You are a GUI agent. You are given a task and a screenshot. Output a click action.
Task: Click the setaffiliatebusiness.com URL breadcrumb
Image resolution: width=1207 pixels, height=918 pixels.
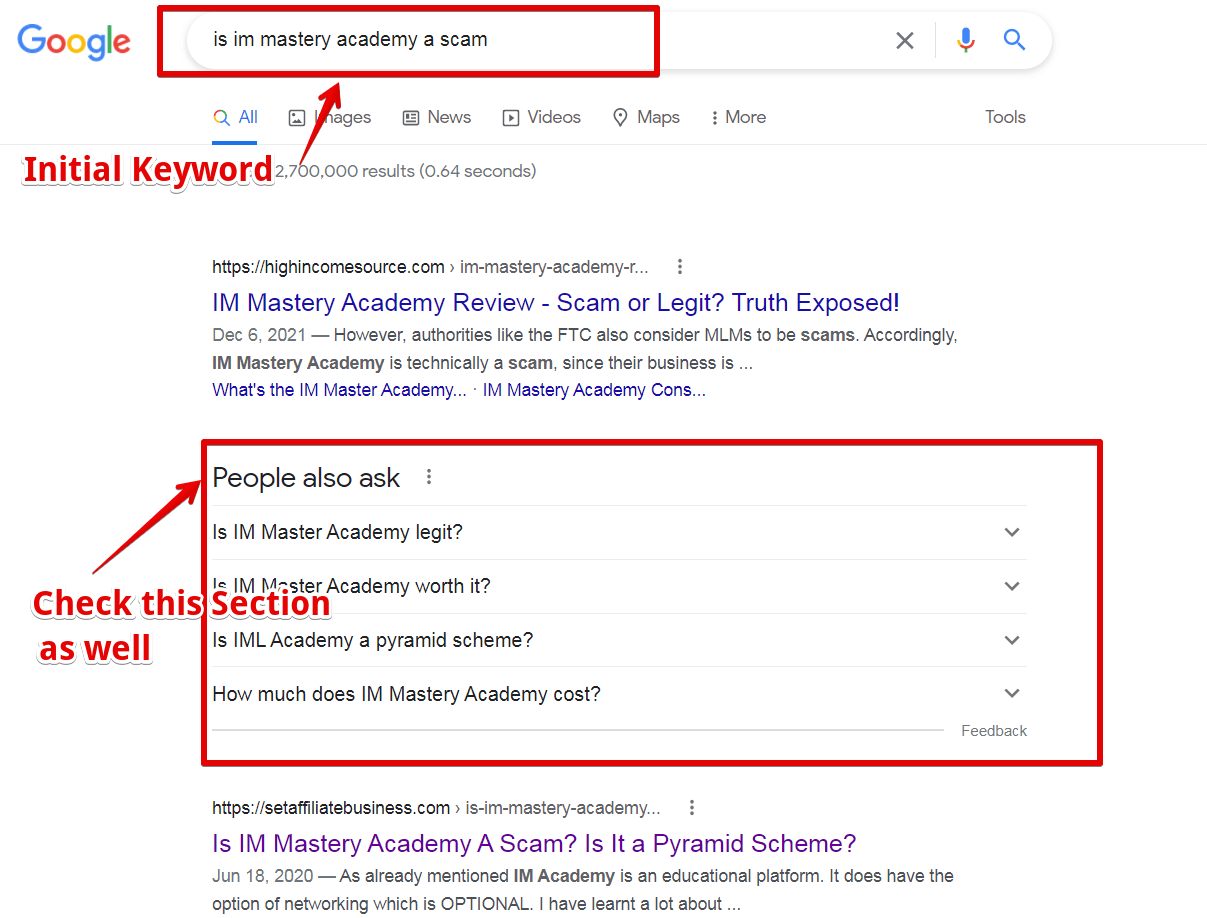click(436, 808)
